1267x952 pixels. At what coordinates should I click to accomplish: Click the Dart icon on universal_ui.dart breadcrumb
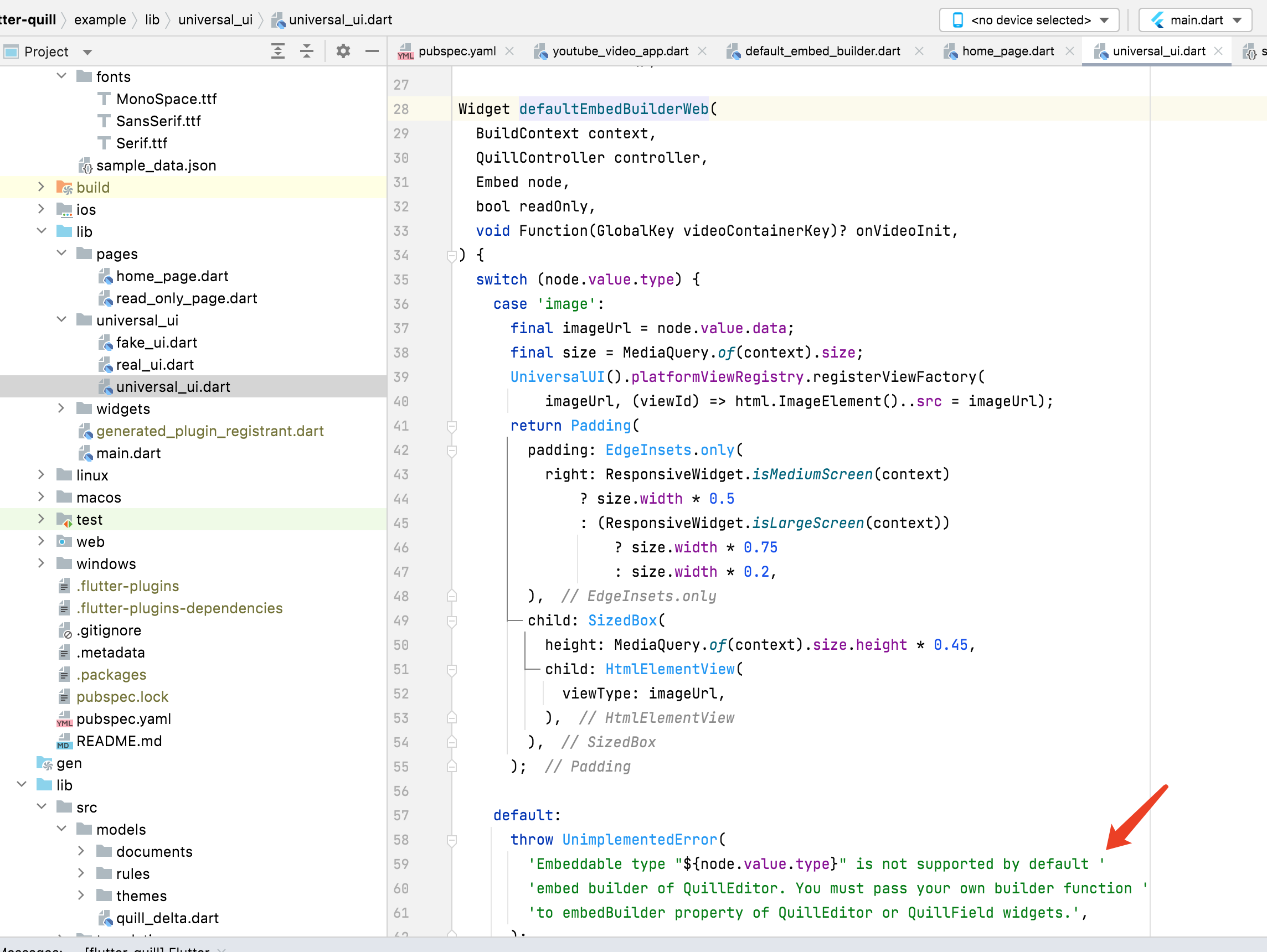click(x=279, y=19)
